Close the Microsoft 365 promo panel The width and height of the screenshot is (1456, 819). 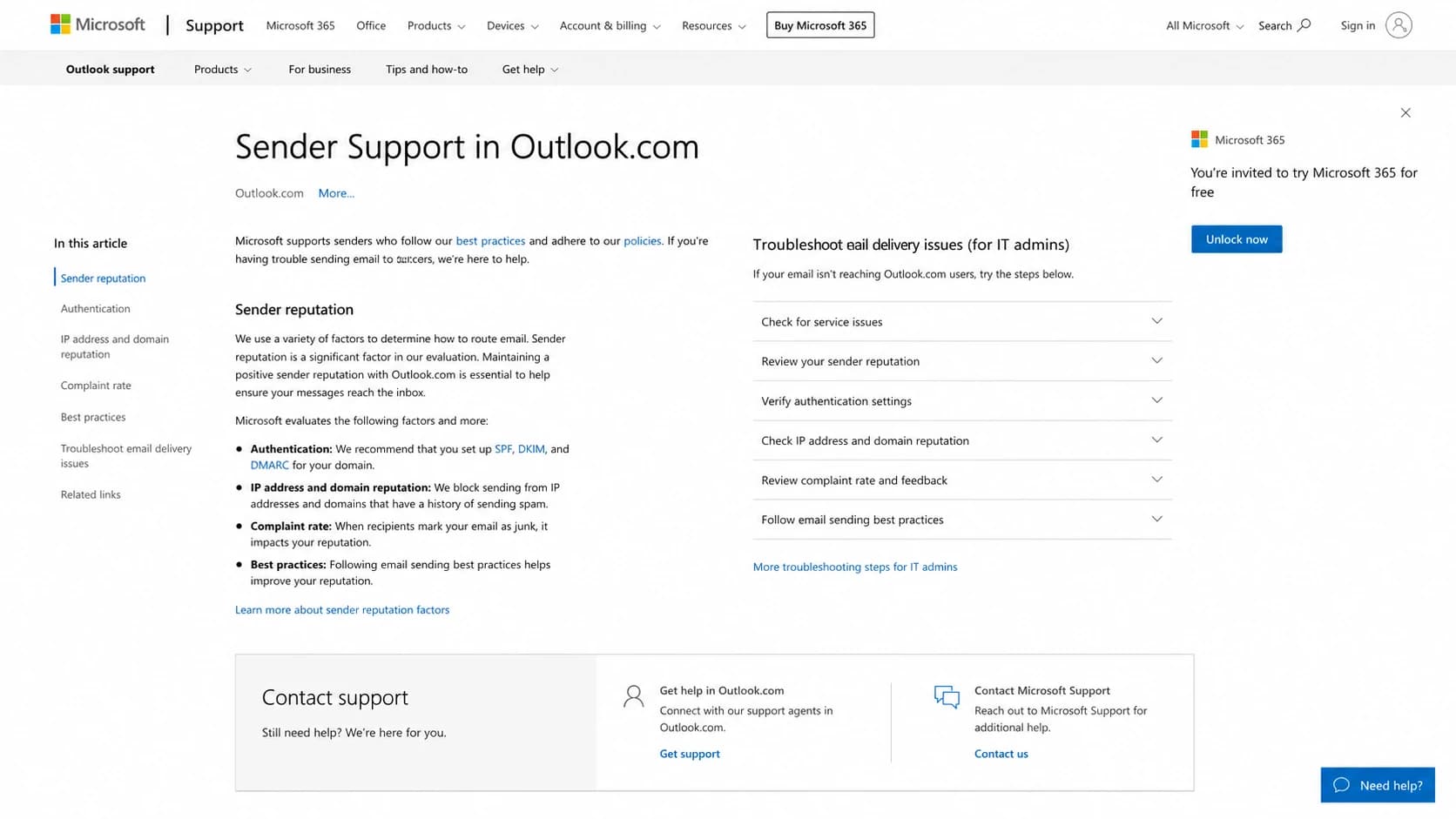[1405, 112]
